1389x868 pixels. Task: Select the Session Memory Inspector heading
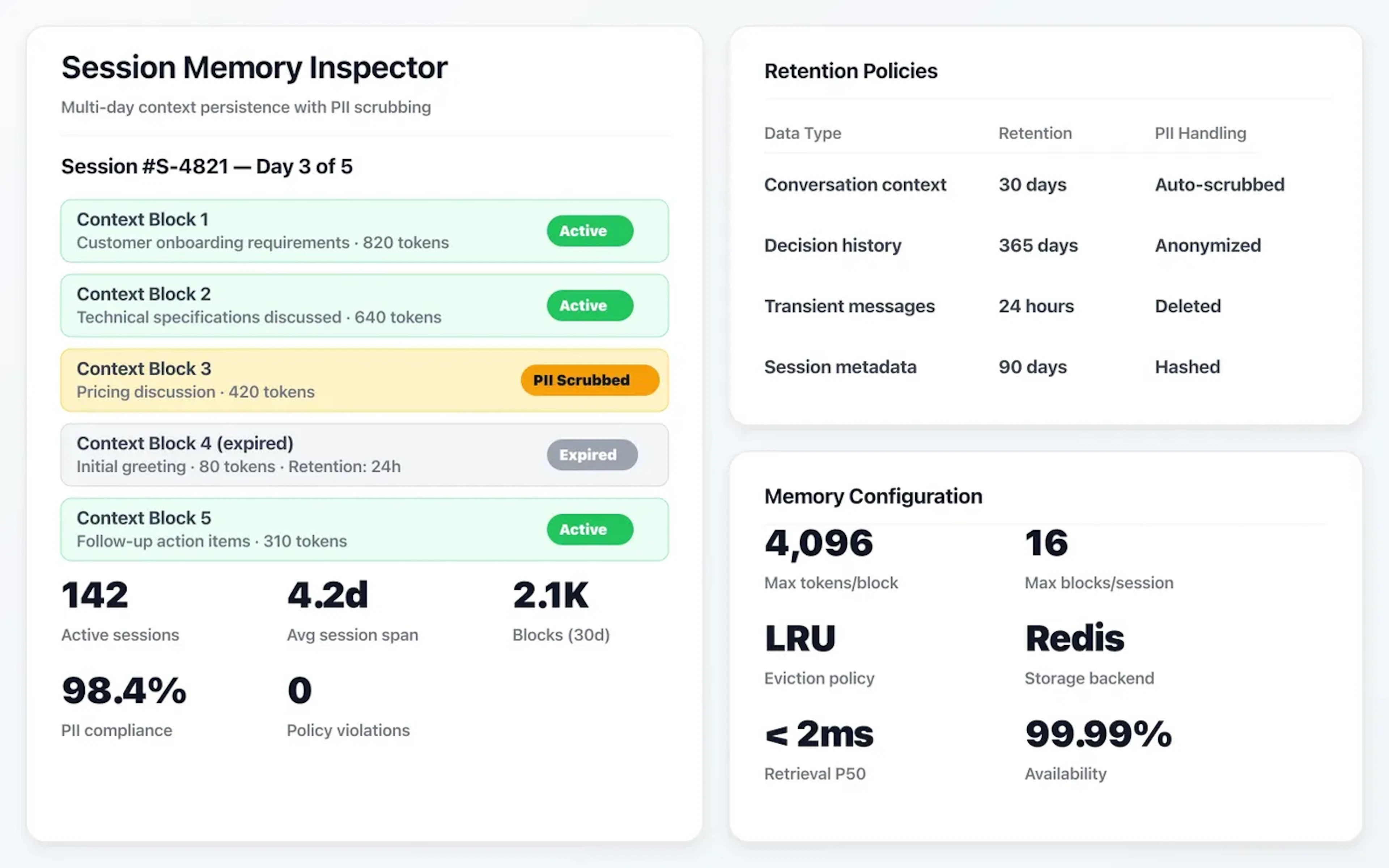pyautogui.click(x=254, y=67)
